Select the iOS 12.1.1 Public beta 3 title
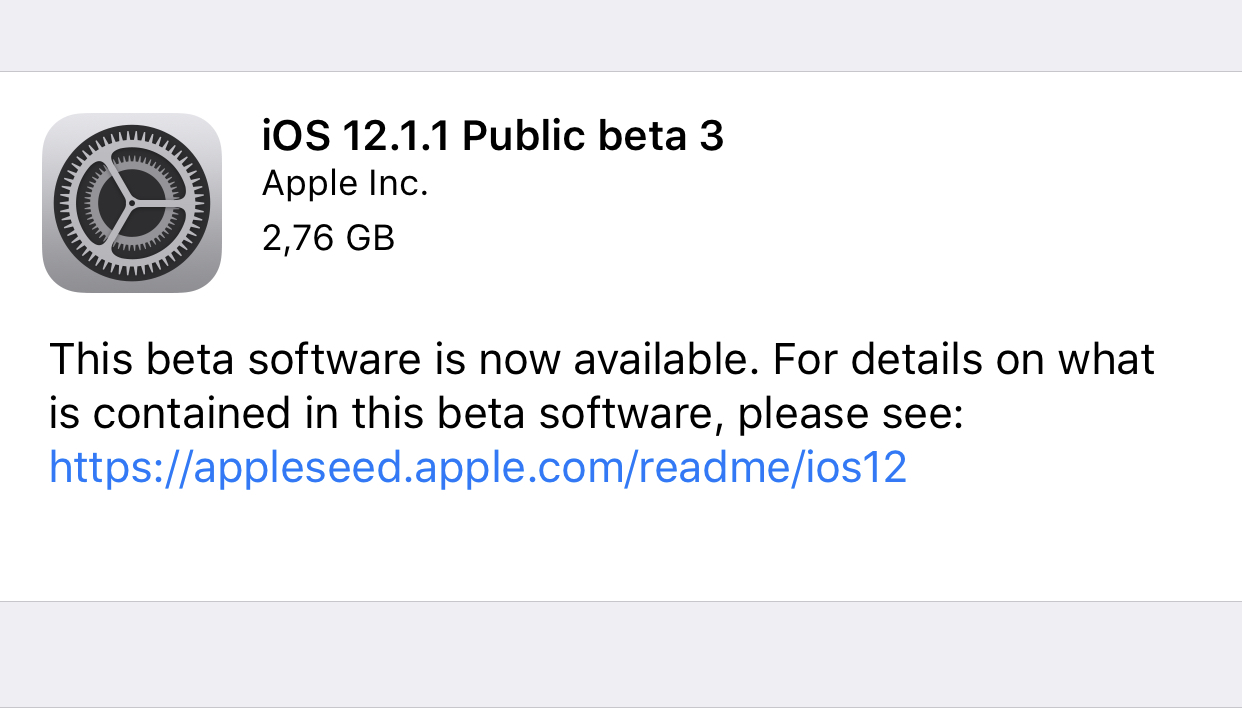 pos(492,136)
